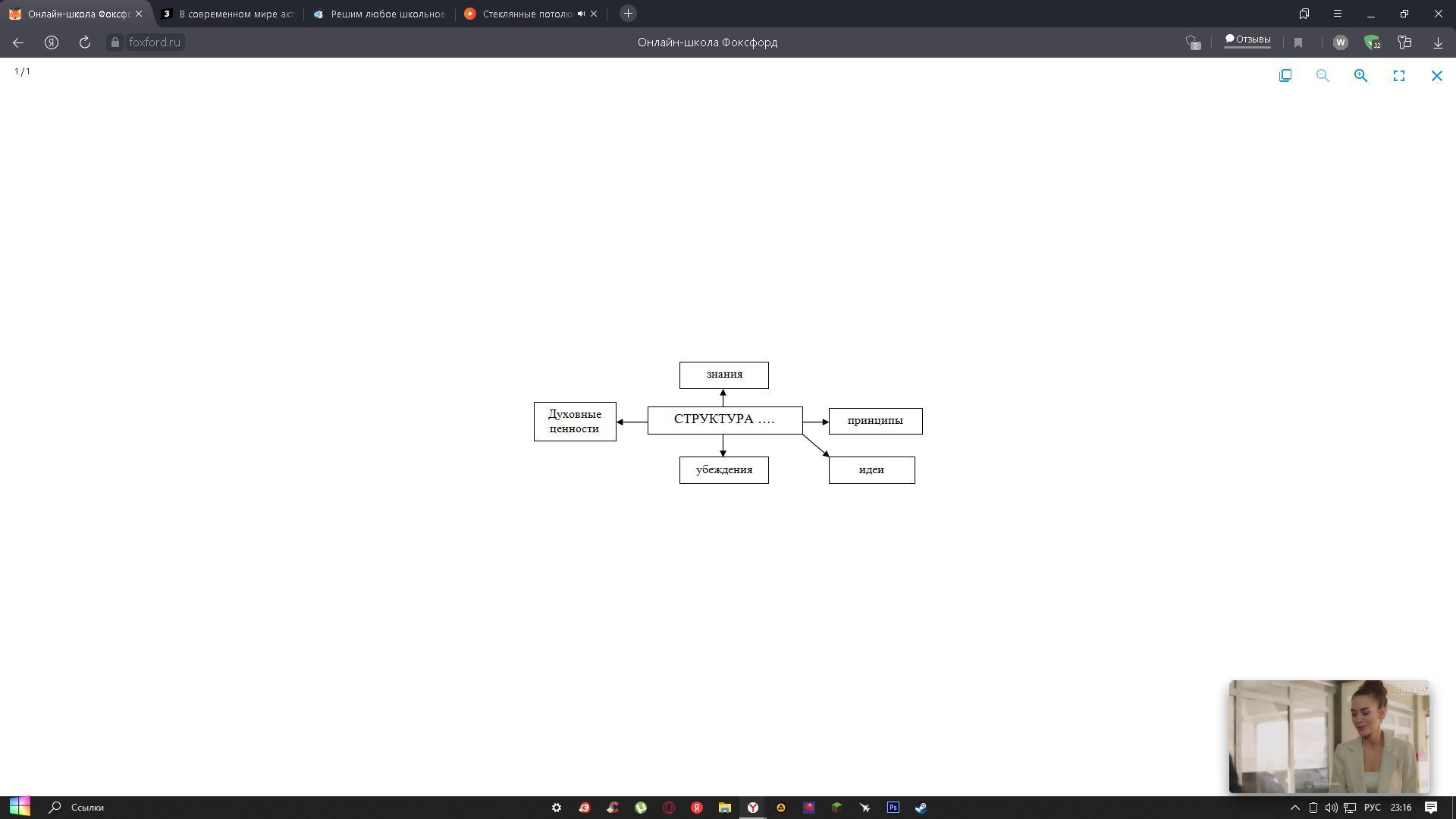
Task: Open the Protect shield with badge 2
Action: click(1193, 42)
